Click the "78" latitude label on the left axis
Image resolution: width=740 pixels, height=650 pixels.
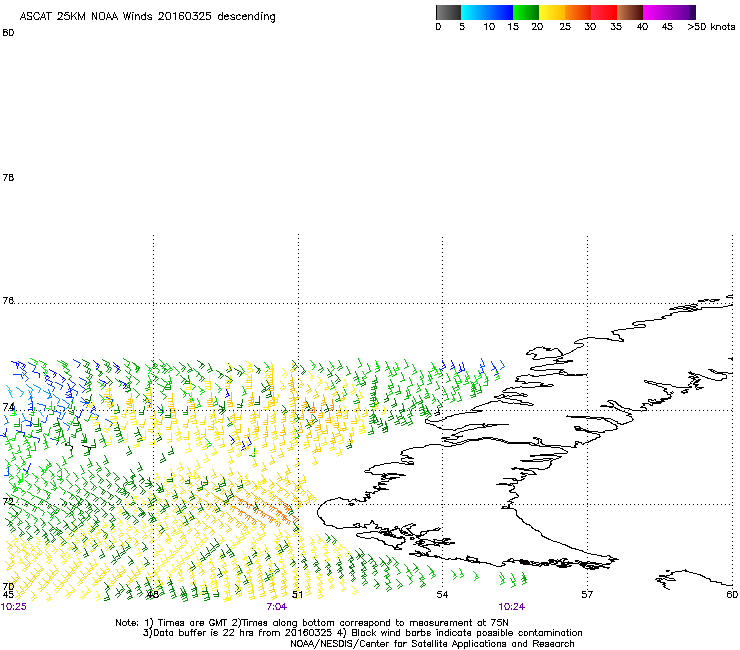click(8, 177)
